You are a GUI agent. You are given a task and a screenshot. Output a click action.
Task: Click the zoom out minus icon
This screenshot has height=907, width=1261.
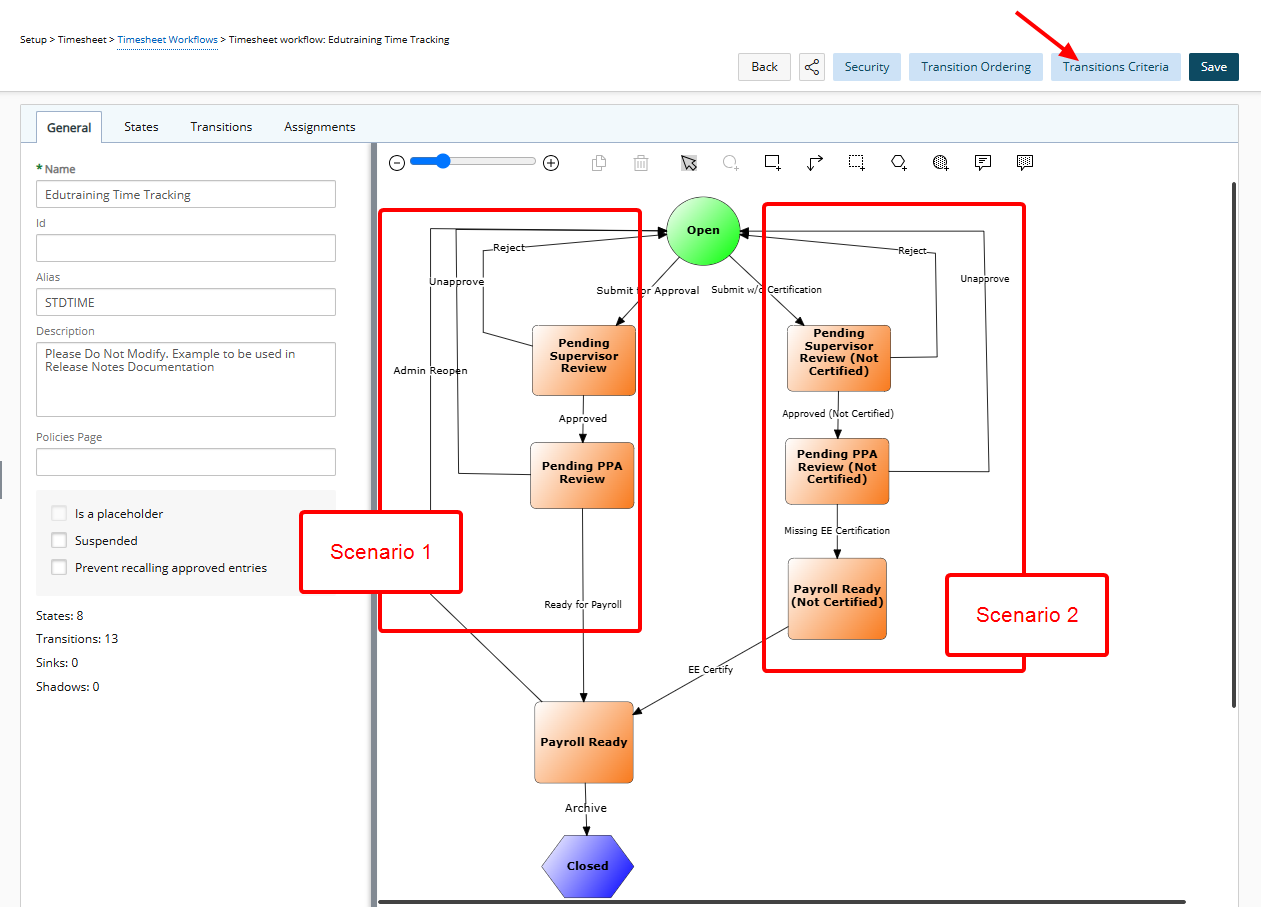[x=397, y=163]
